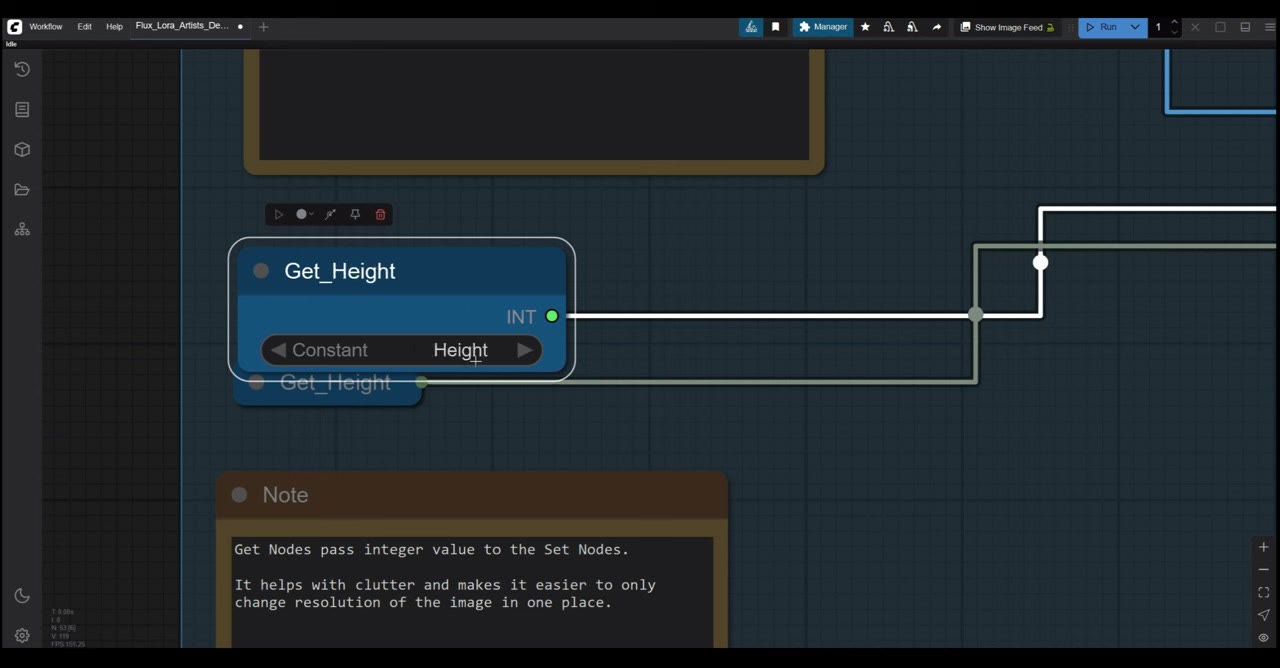
Task: Open the Help menu
Action: (x=114, y=27)
